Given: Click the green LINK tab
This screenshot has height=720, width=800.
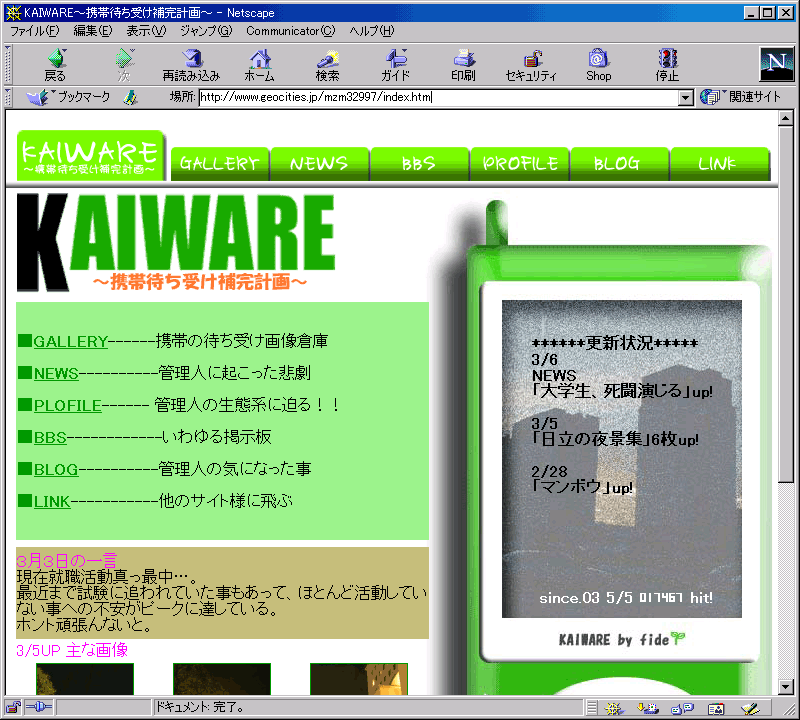Looking at the screenshot, I should point(719,164).
